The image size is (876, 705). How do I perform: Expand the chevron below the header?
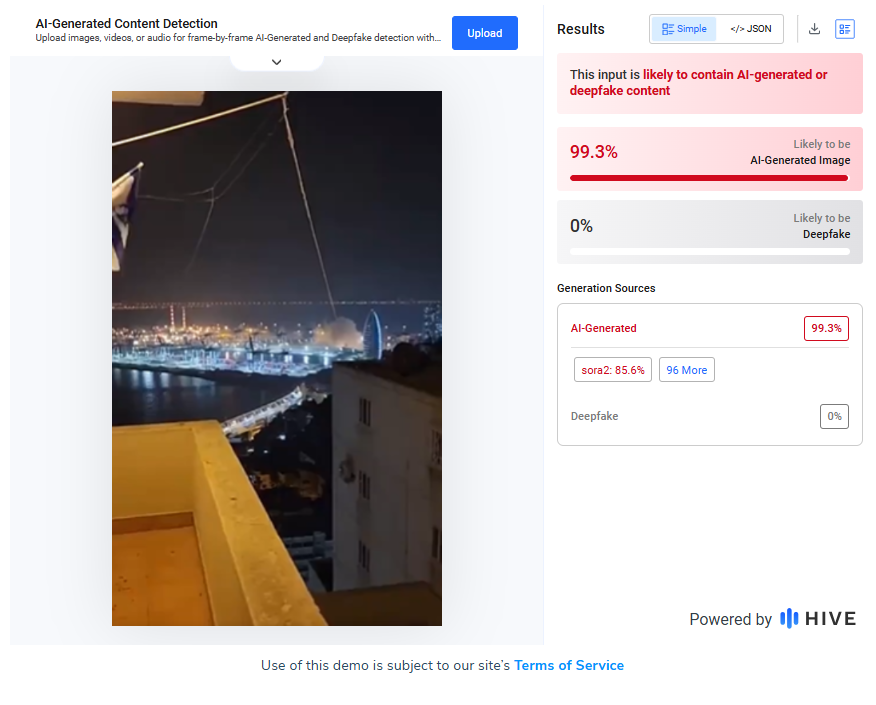point(277,62)
